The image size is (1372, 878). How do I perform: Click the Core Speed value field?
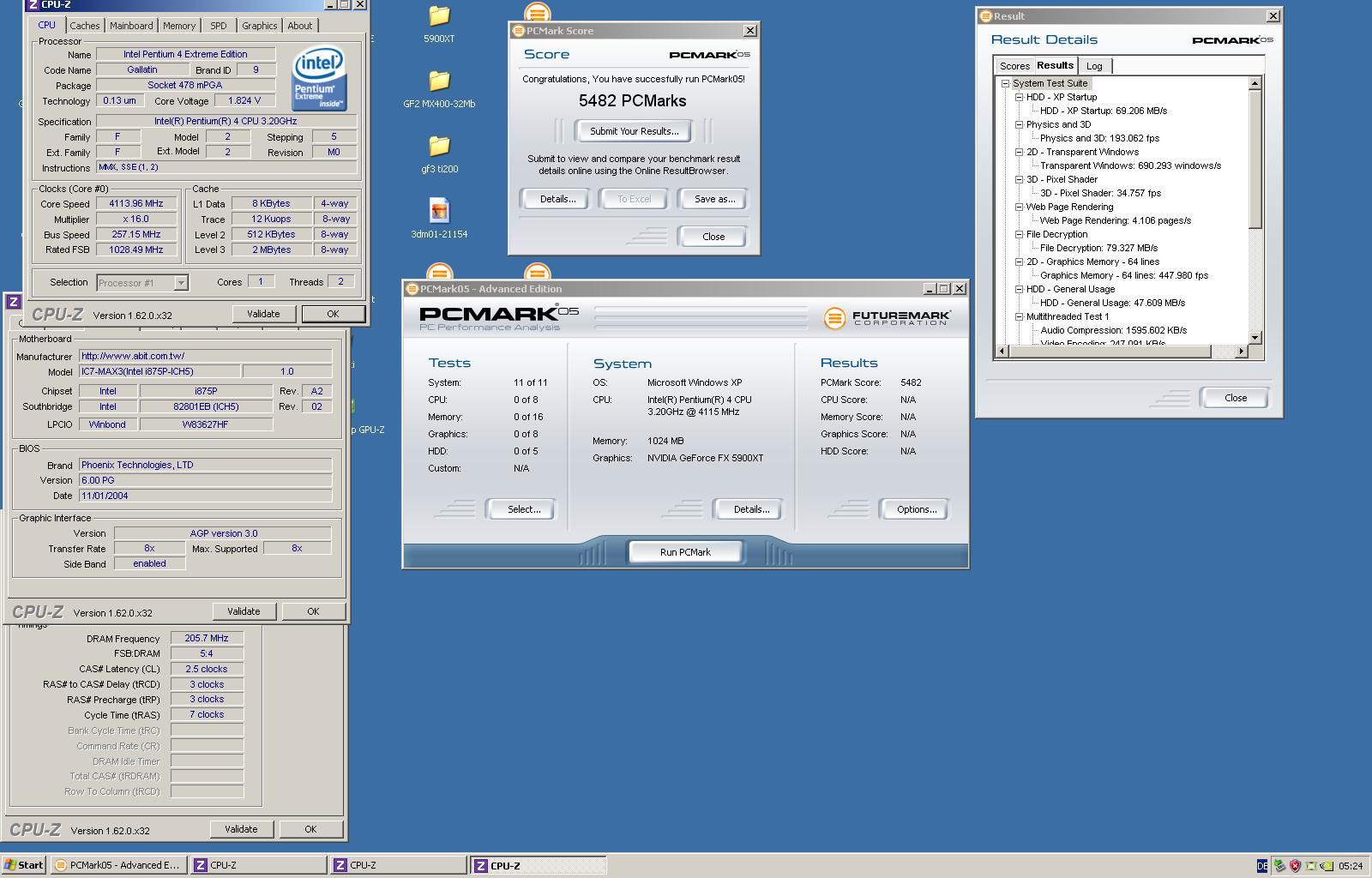(137, 203)
